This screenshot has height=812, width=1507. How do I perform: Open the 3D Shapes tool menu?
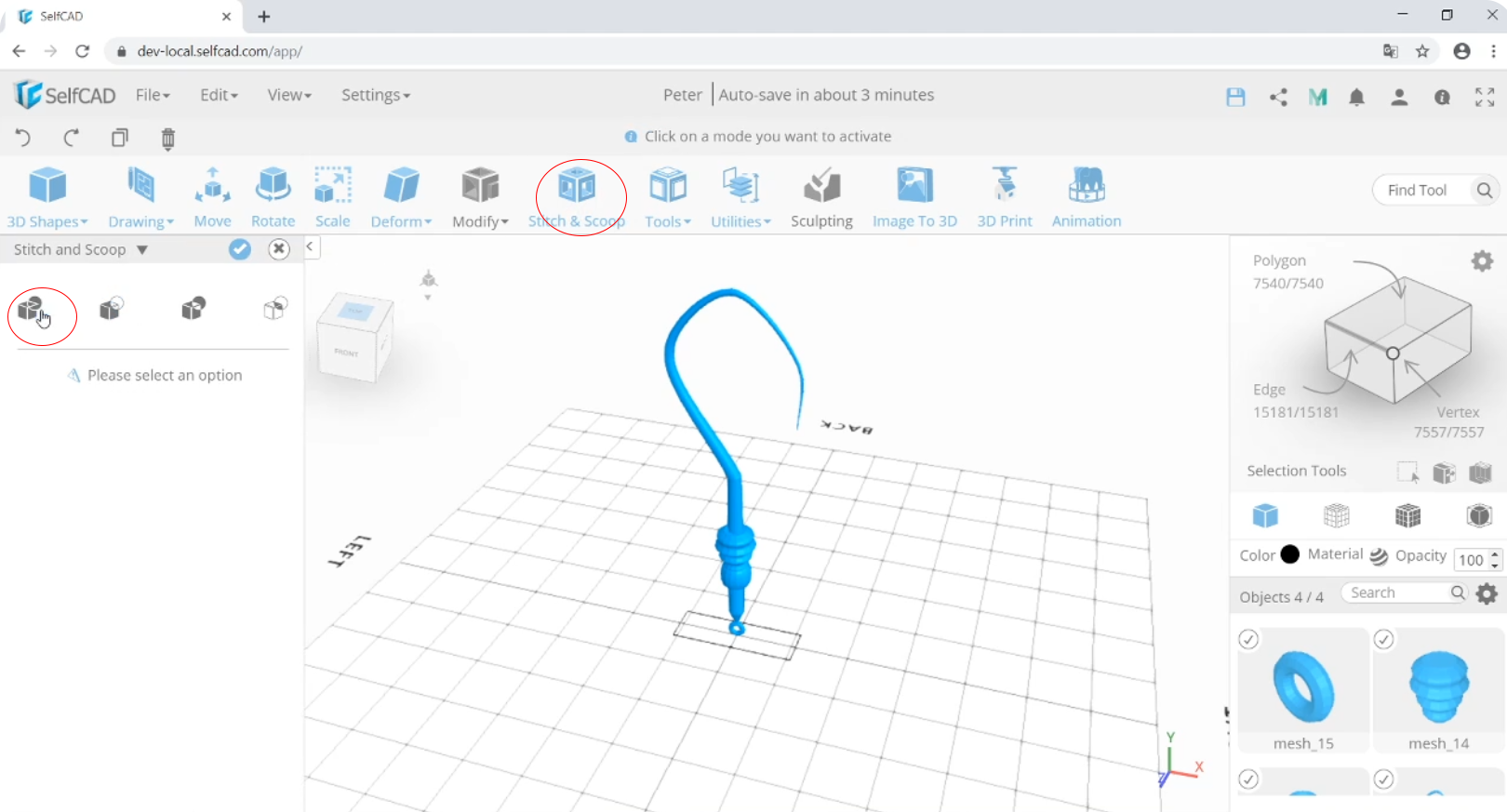tap(47, 197)
